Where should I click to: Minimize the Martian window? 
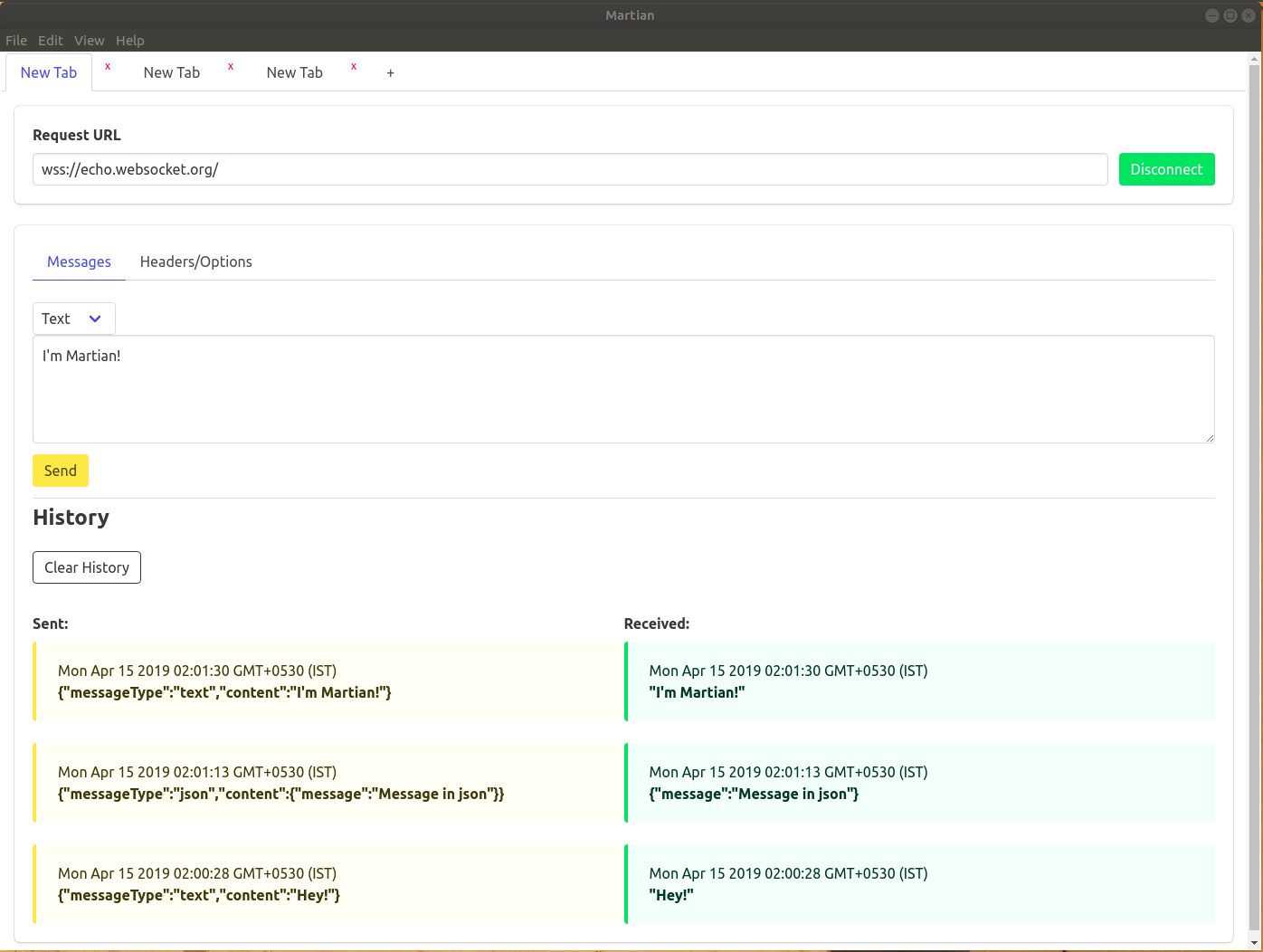pos(1212,15)
